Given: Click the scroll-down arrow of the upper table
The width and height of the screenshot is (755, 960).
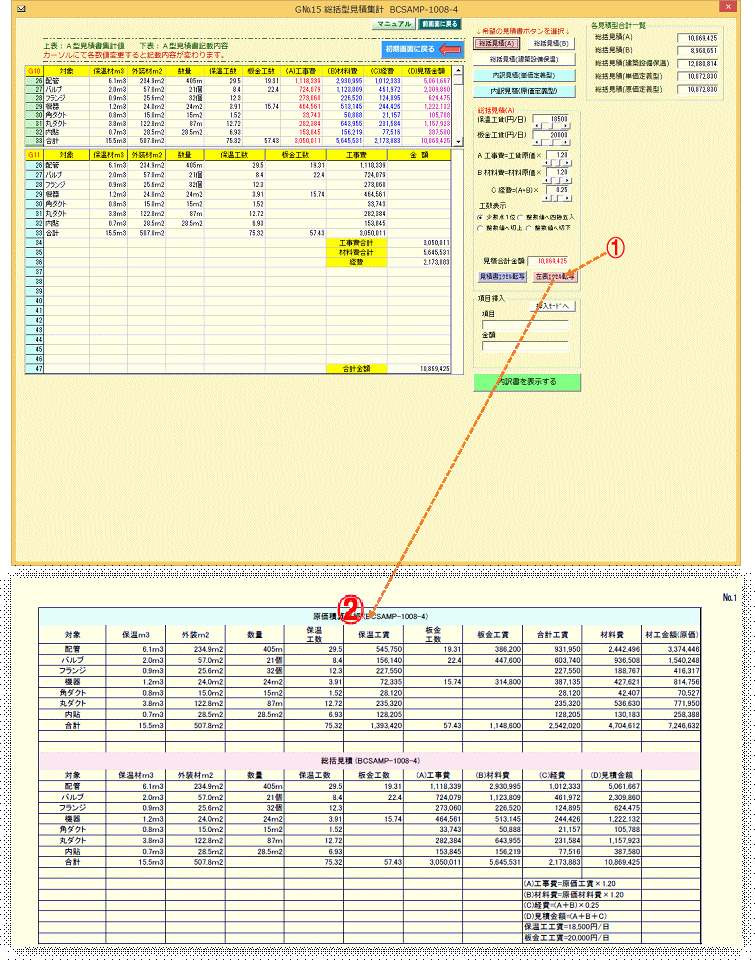Looking at the screenshot, I should (459, 143).
